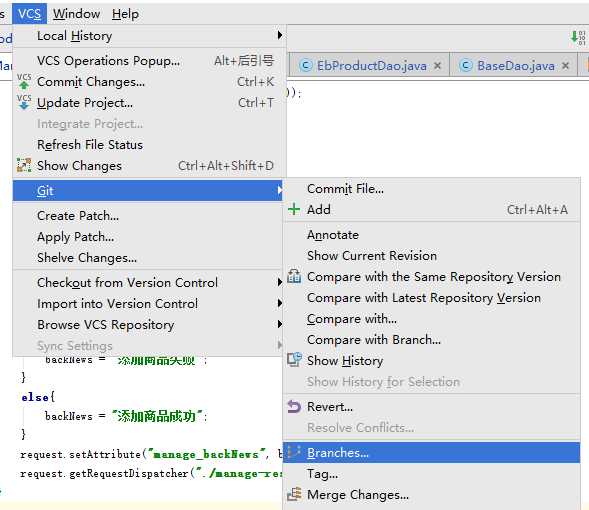Click the green update arrow toolbar icon

pos(575,37)
